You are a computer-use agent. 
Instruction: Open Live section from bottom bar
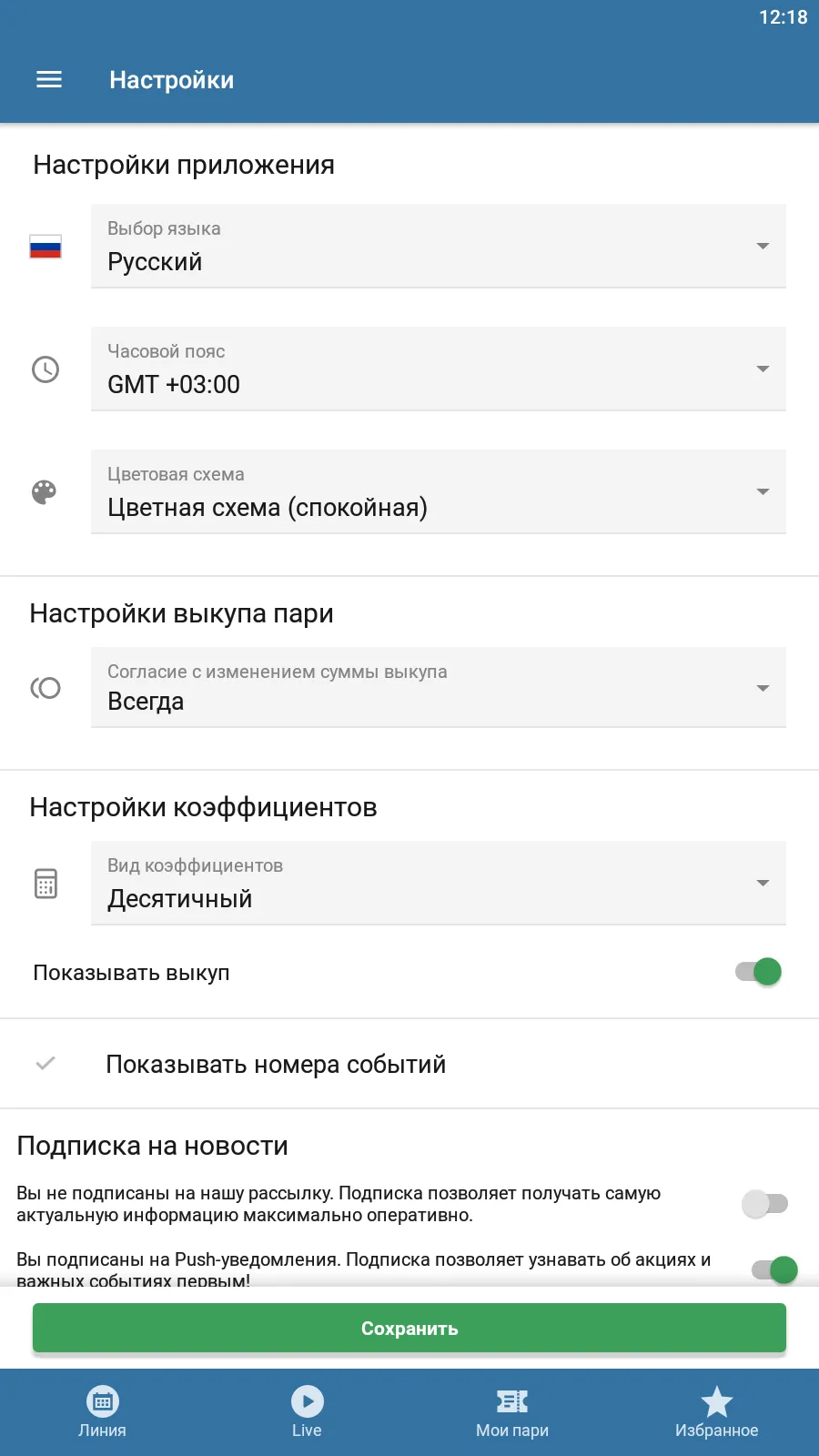pyautogui.click(x=307, y=1412)
